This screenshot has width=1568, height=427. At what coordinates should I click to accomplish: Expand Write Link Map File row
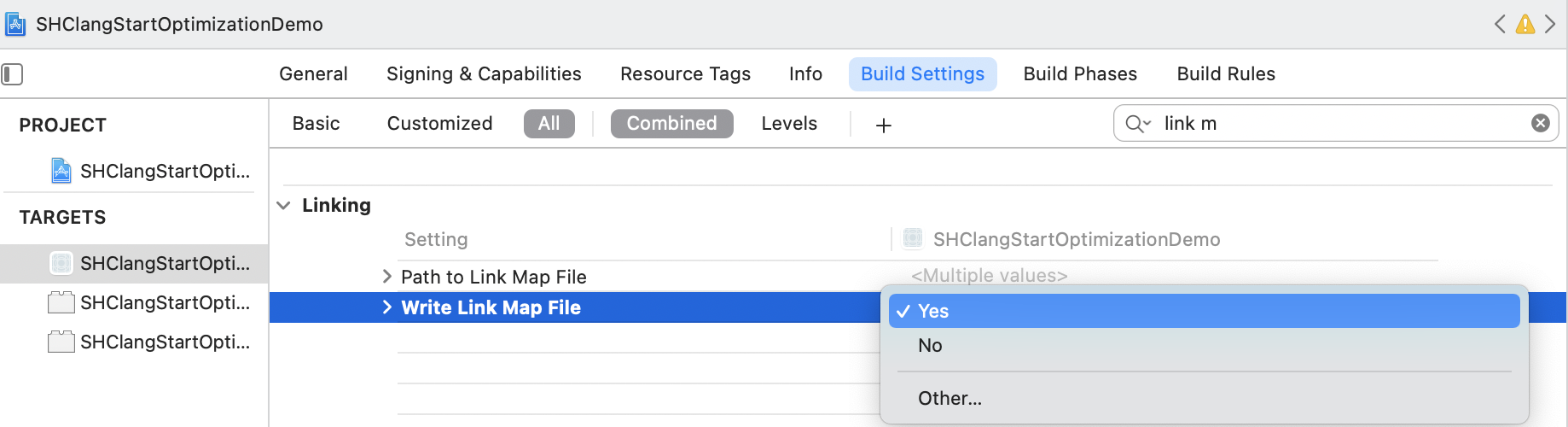pos(387,307)
